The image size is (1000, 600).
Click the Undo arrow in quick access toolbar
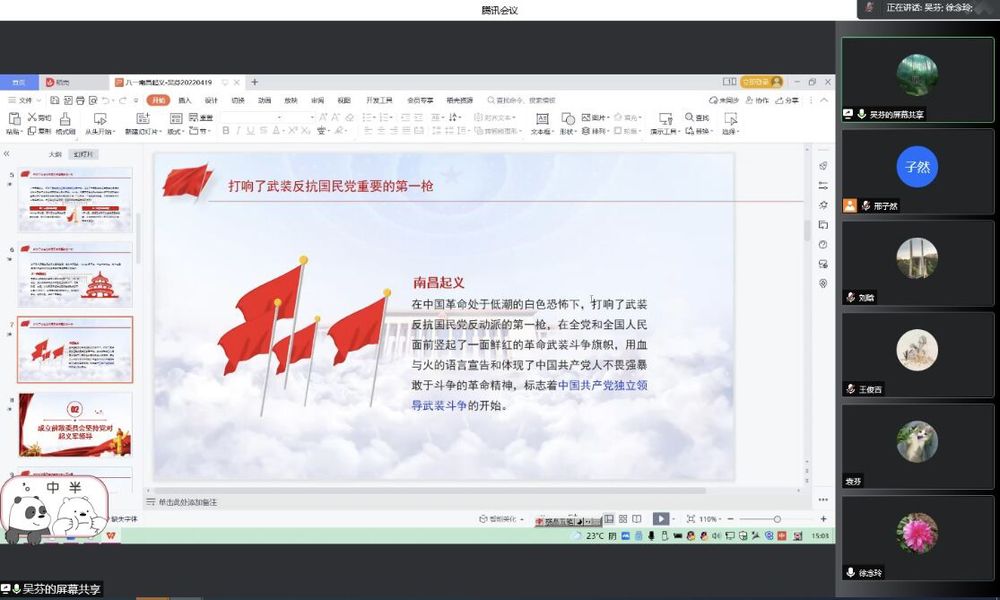pos(106,100)
